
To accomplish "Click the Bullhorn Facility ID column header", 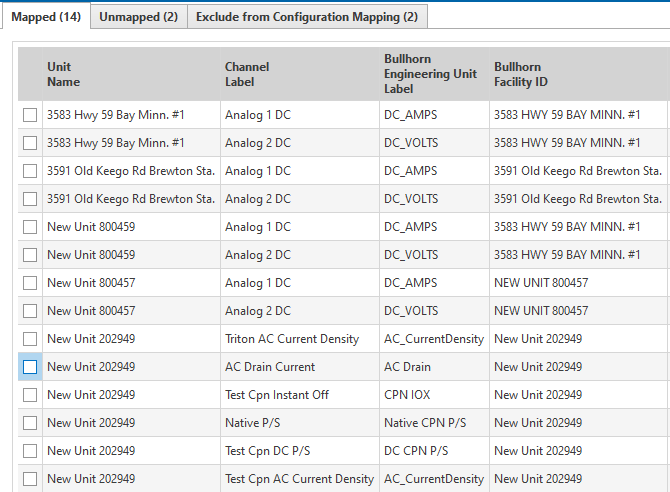I will tap(579, 74).
